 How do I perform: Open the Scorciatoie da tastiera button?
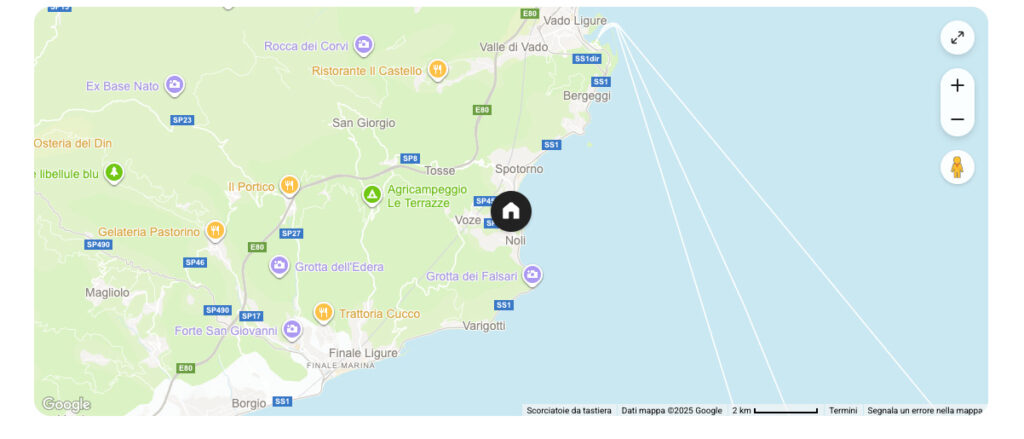click(569, 410)
